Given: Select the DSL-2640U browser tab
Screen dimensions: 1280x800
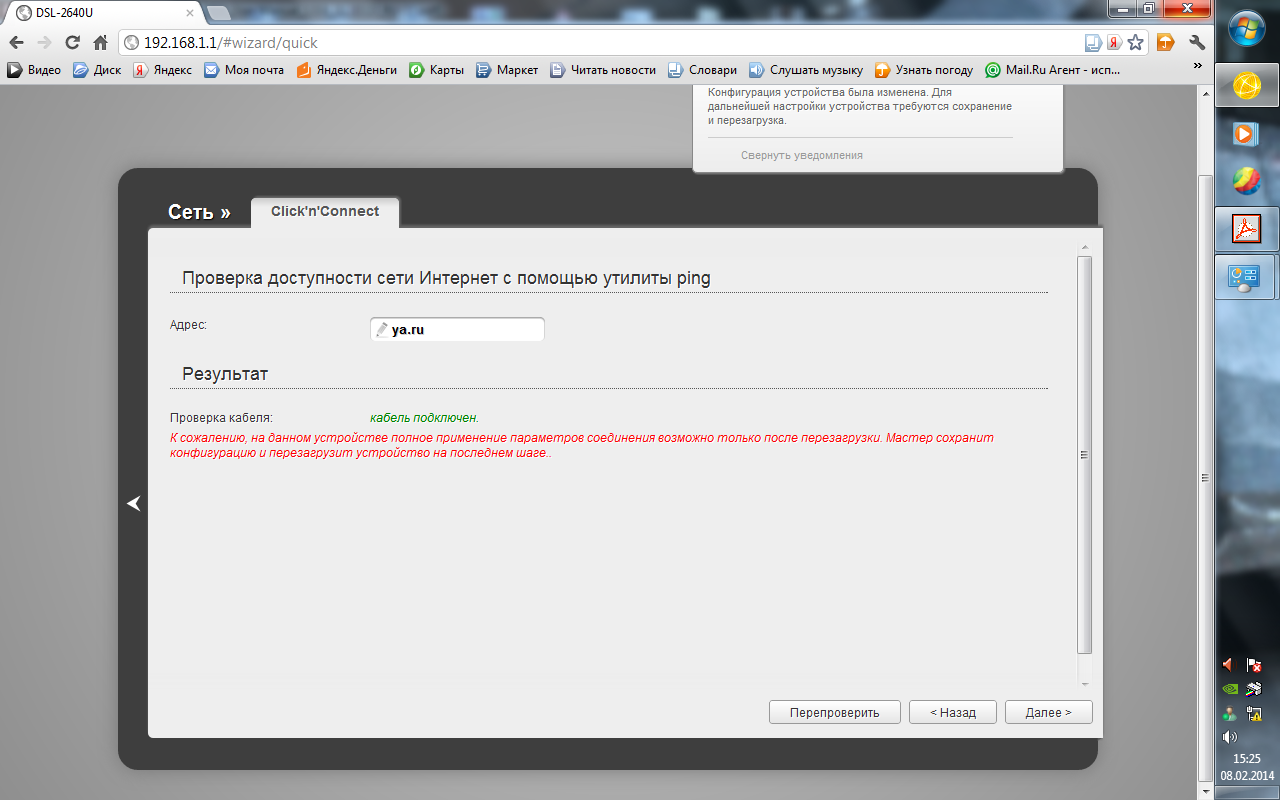Looking at the screenshot, I should tap(103, 12).
